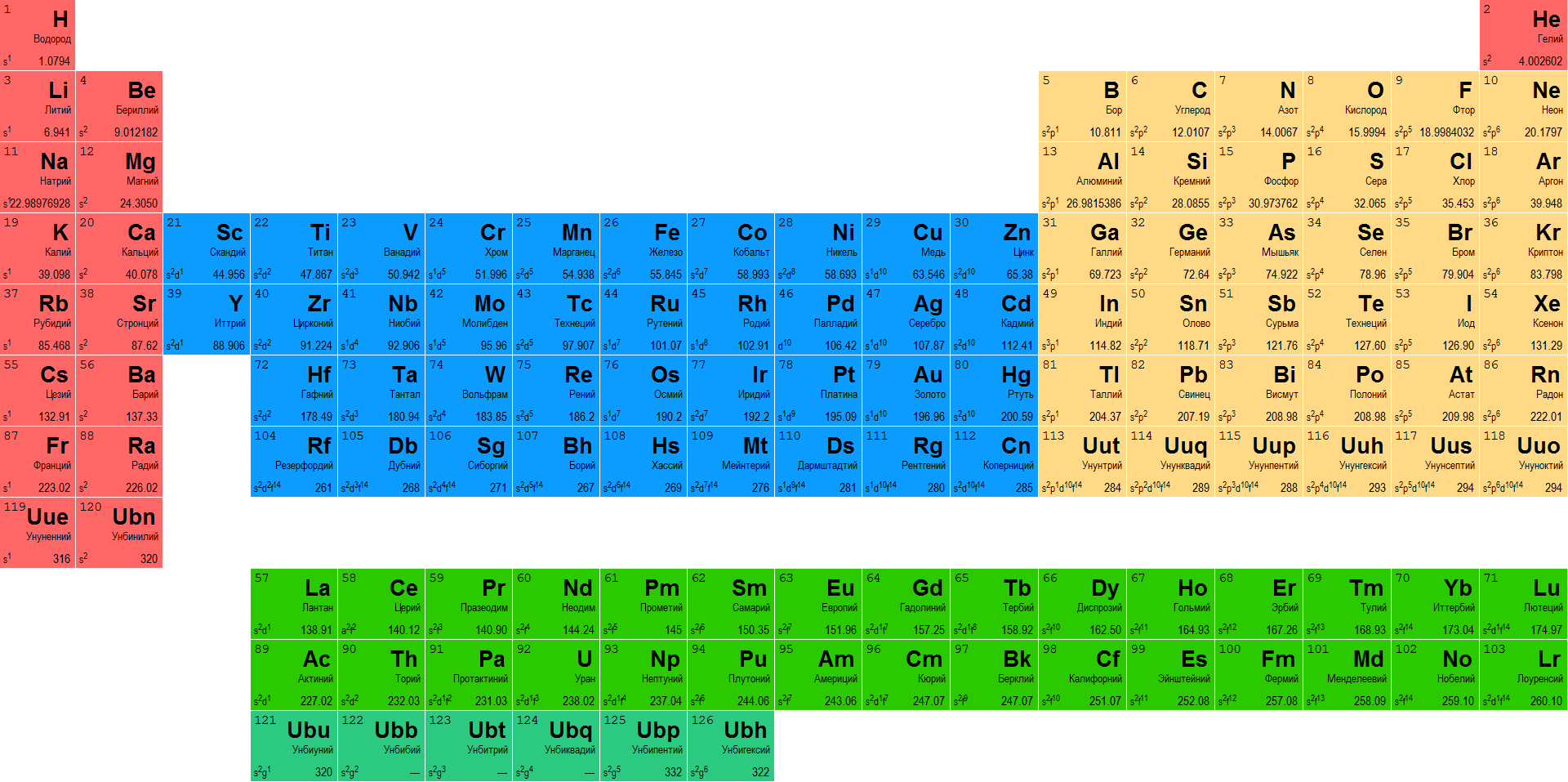Click the Boron (B) cell
The image size is (1568, 782).
tap(1083, 106)
